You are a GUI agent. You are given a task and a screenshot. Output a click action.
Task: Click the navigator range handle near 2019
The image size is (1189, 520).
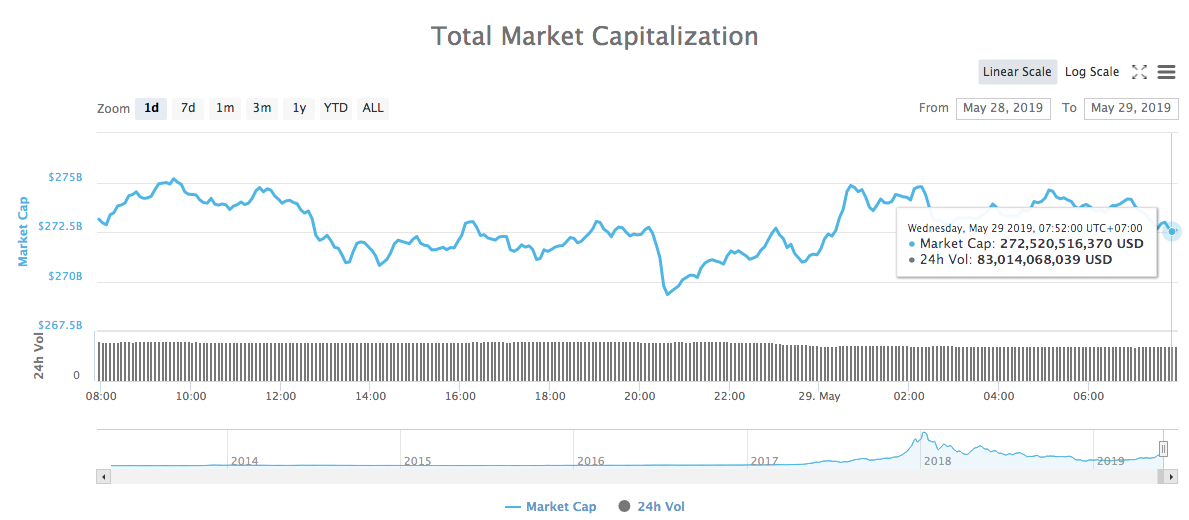click(1163, 448)
